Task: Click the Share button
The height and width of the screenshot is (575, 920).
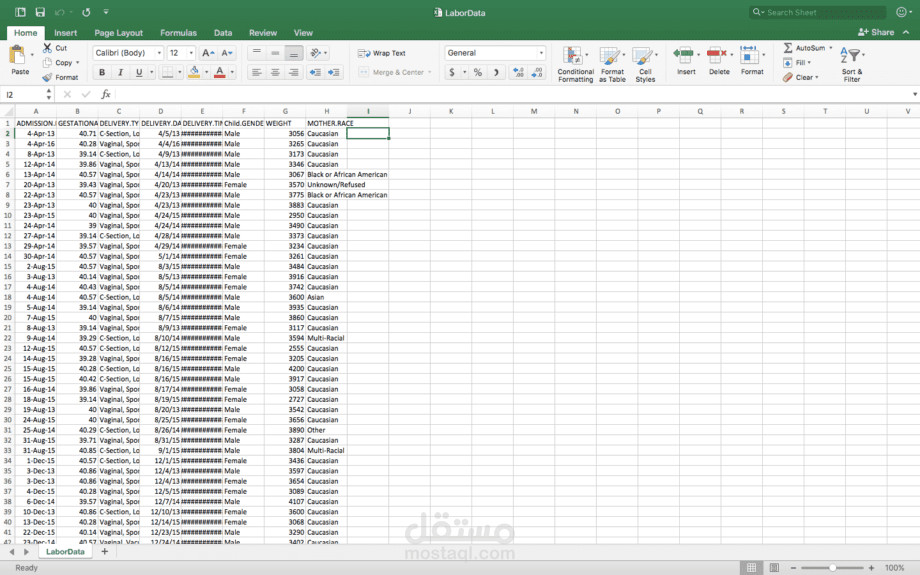Action: point(876,32)
